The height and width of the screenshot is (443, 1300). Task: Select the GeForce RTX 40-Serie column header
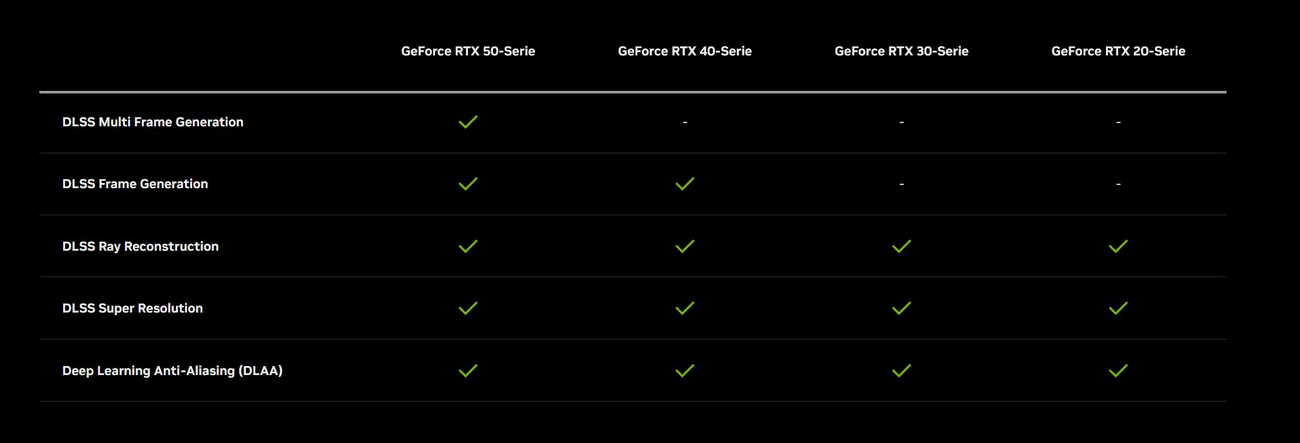coord(685,51)
